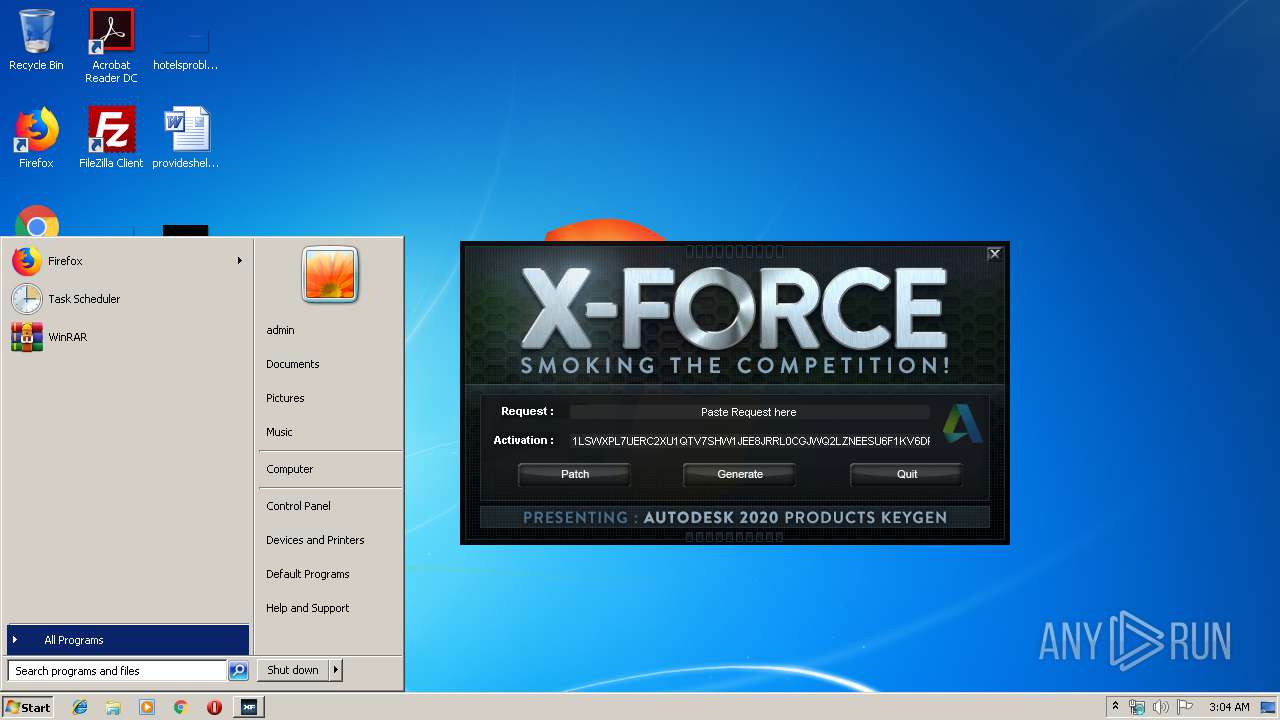Launch Firefox from the Start menu

(x=127, y=261)
